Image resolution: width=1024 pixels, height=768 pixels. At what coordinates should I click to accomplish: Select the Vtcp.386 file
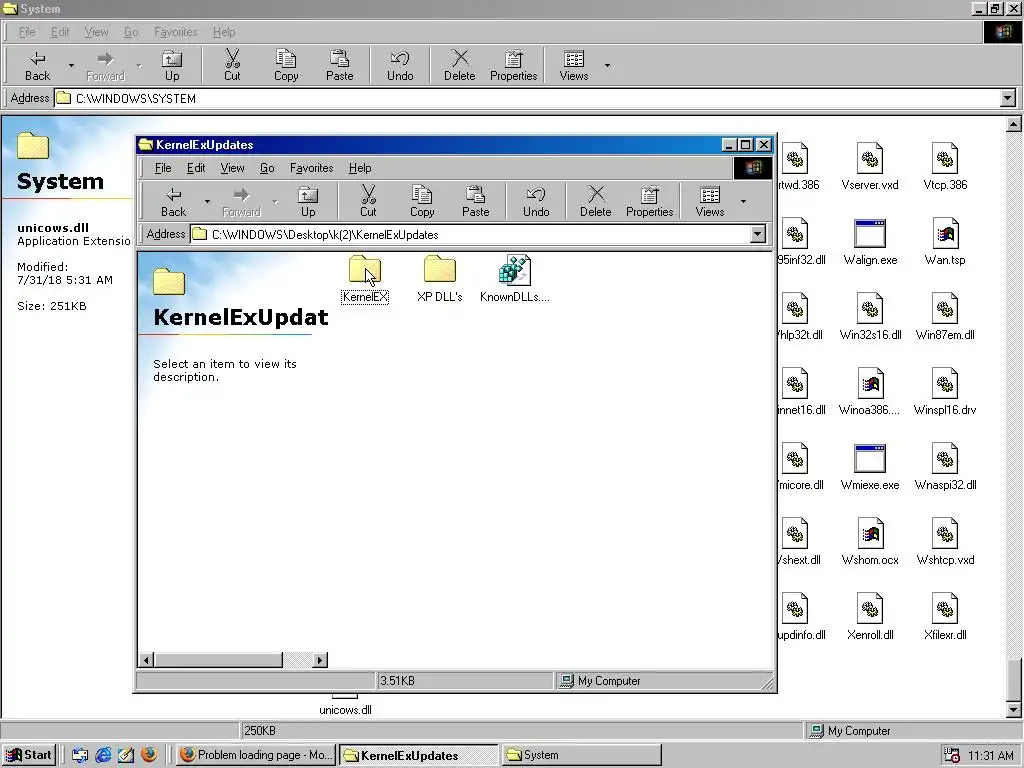click(945, 167)
